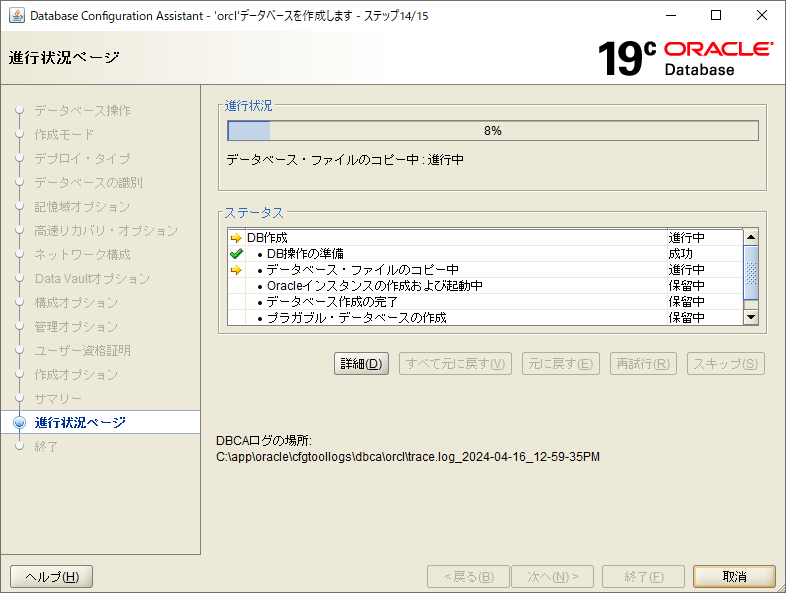
Task: Click the yellow arrow beside データベース・ファイルのコピー中
Action: click(236, 270)
